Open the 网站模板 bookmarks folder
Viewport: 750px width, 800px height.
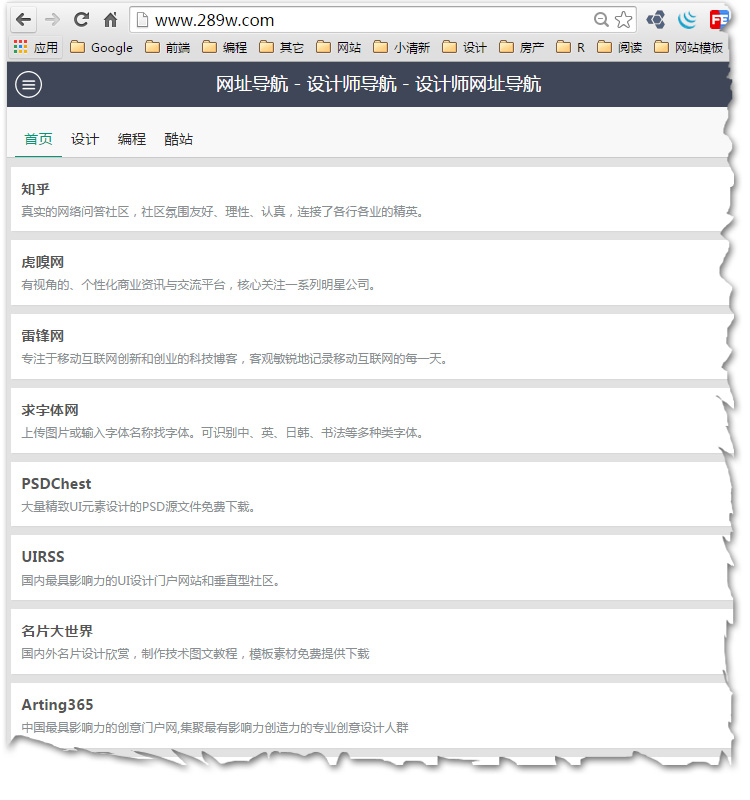click(689, 47)
